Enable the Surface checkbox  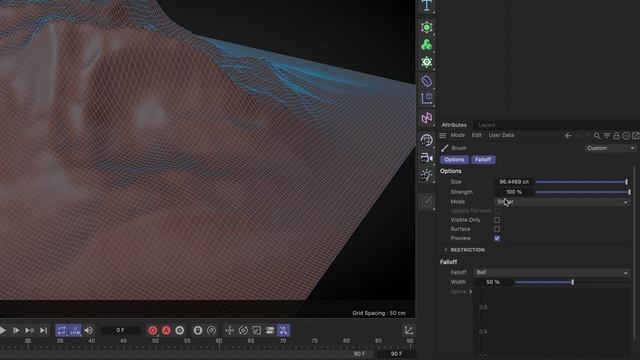coord(497,229)
